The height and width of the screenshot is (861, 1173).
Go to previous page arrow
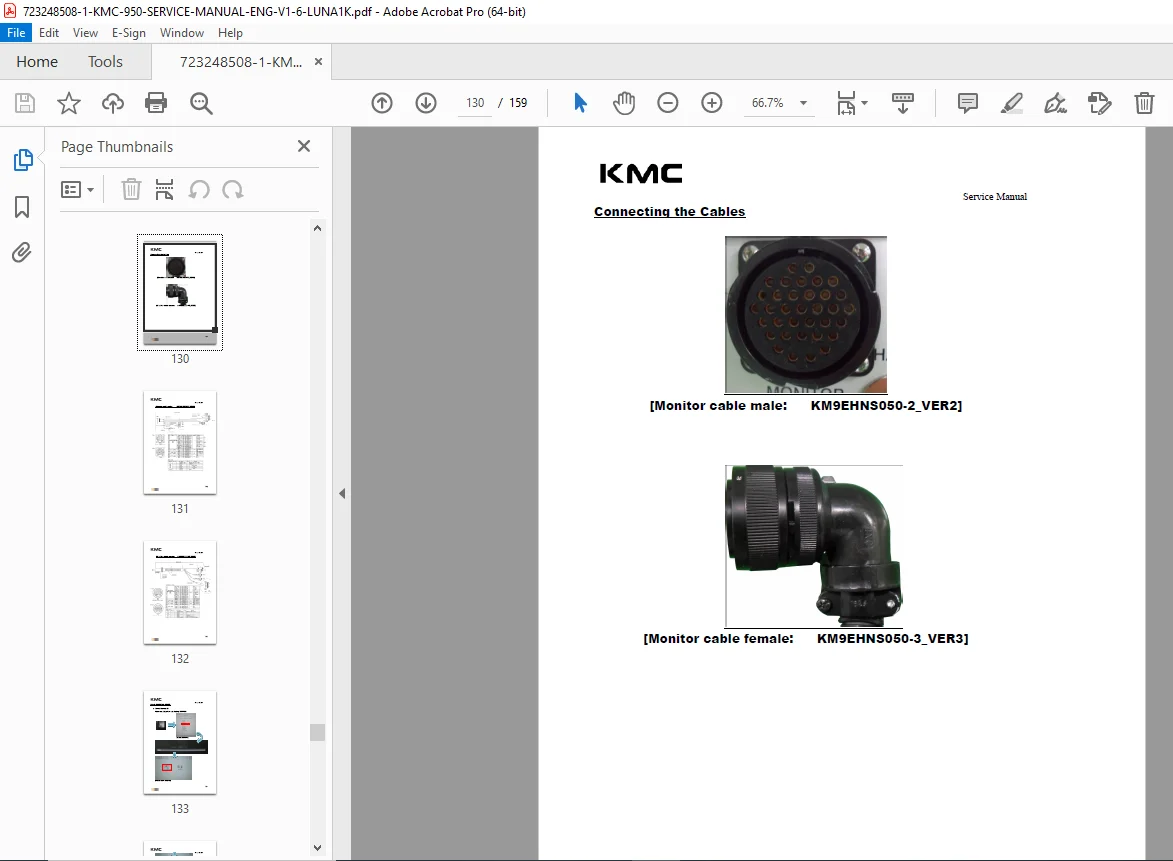point(382,103)
